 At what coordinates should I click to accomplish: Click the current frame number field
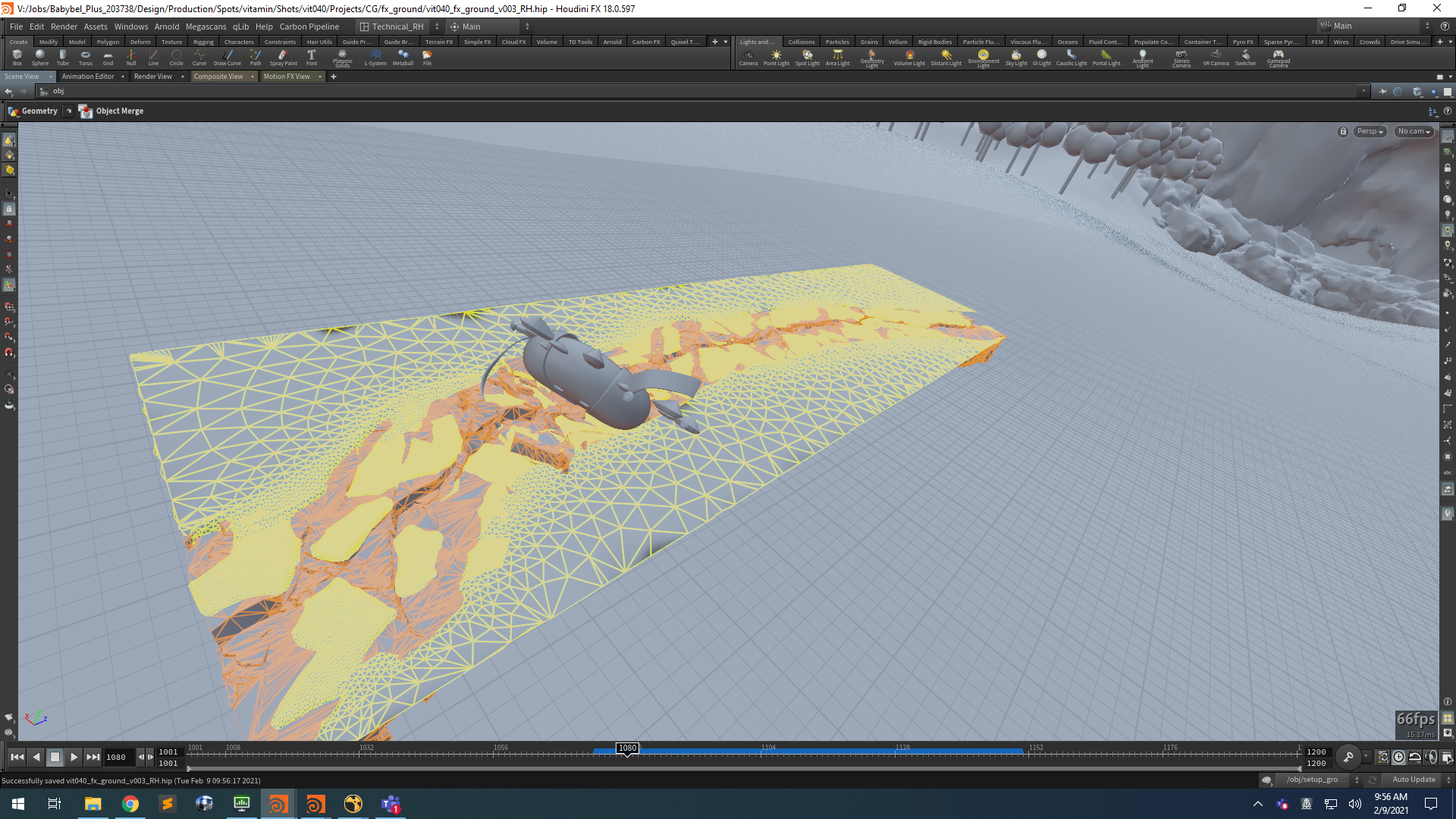(x=119, y=757)
